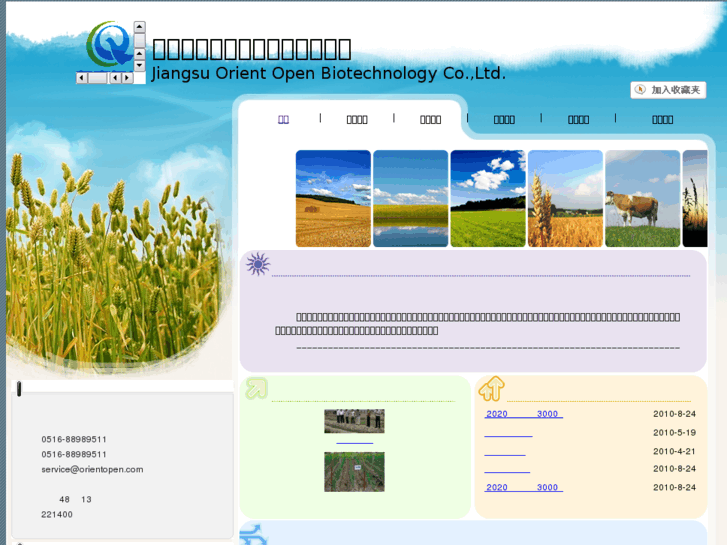Open the wheat ears closeup thumbnail
Viewport: 727px width, 545px height.
click(565, 198)
